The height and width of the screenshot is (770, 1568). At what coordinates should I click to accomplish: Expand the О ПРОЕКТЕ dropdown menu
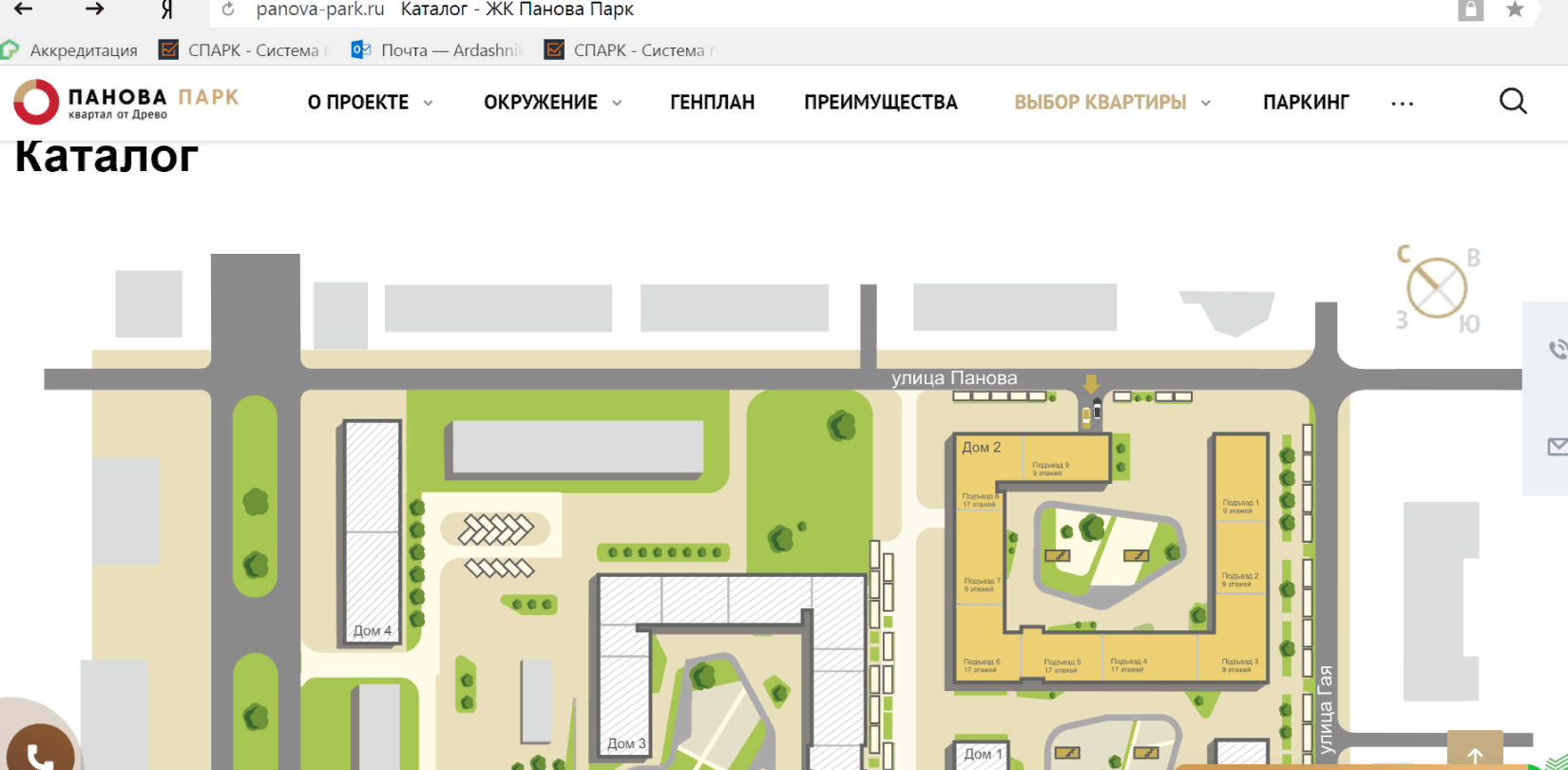370,103
